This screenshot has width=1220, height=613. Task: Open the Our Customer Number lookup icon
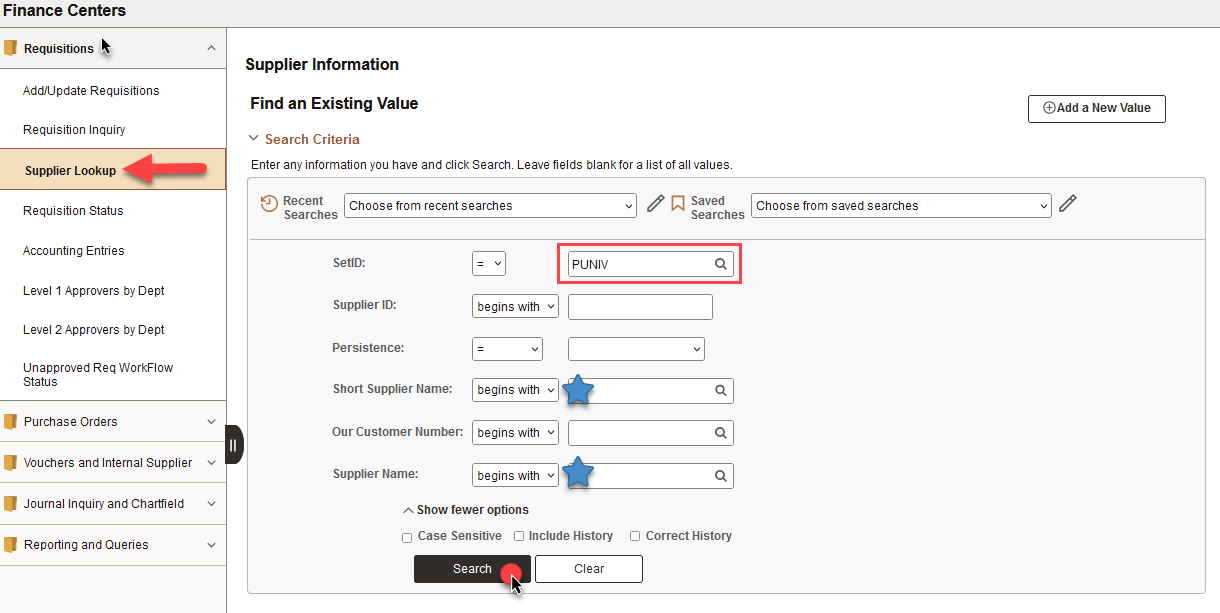tap(720, 433)
